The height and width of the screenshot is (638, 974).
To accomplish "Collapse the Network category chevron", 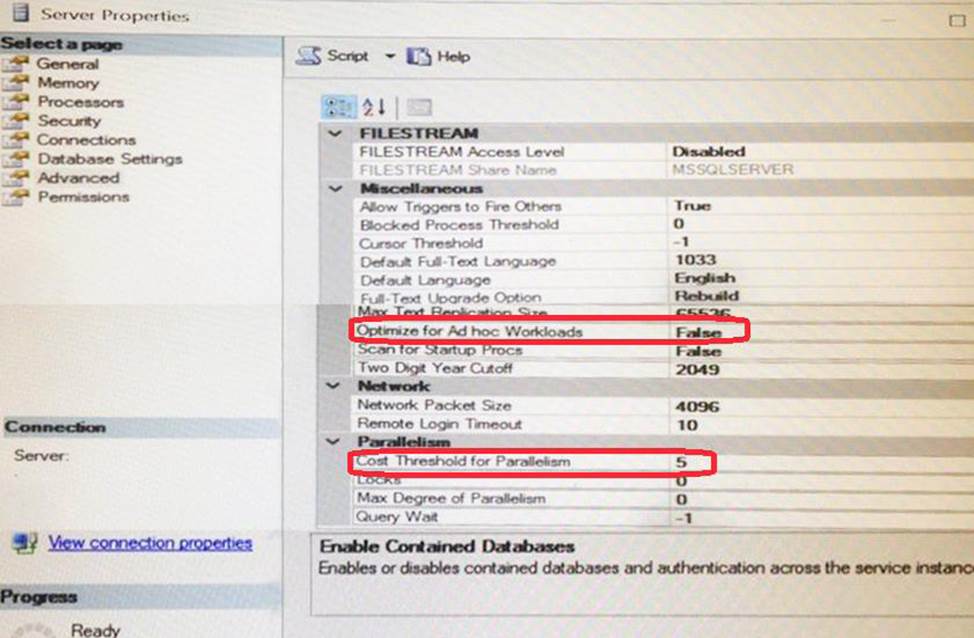I will coord(334,386).
